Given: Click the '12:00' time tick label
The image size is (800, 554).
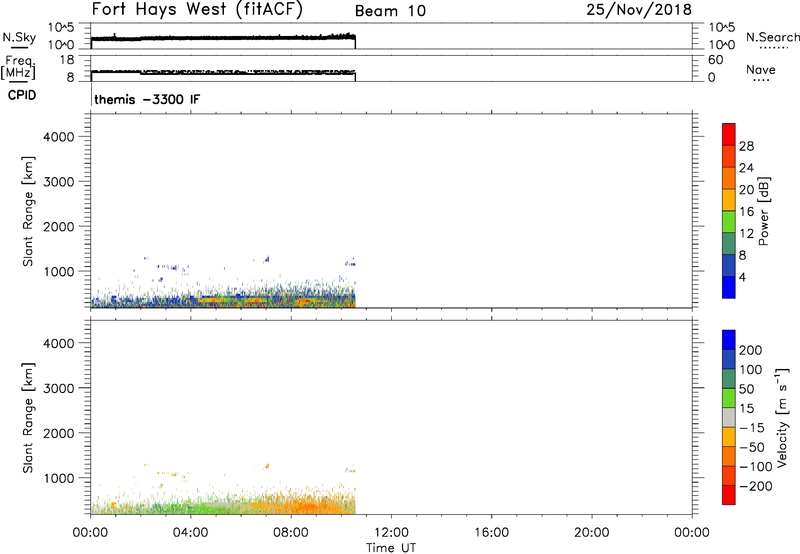Looking at the screenshot, I should (391, 533).
